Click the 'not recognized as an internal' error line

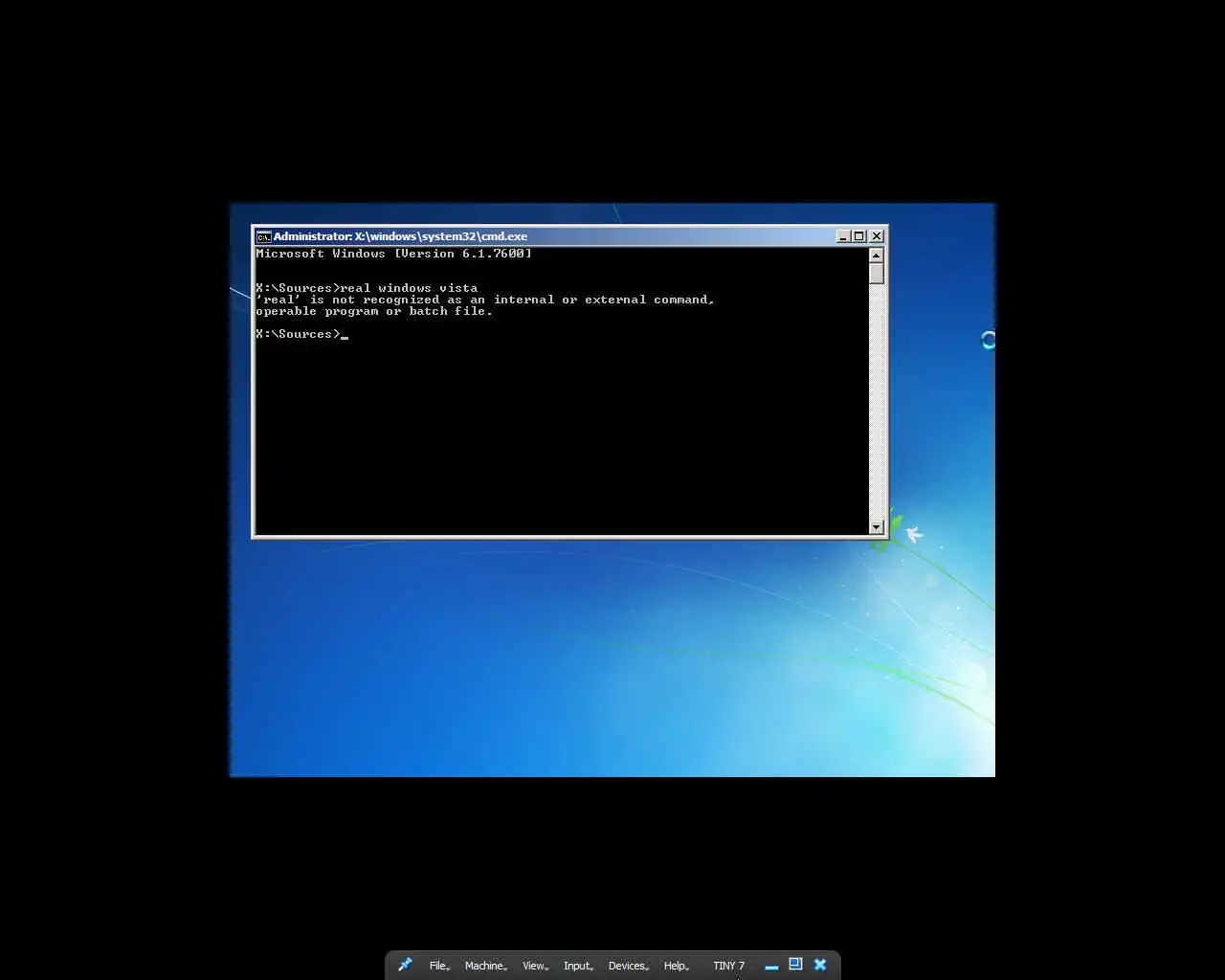[485, 300]
